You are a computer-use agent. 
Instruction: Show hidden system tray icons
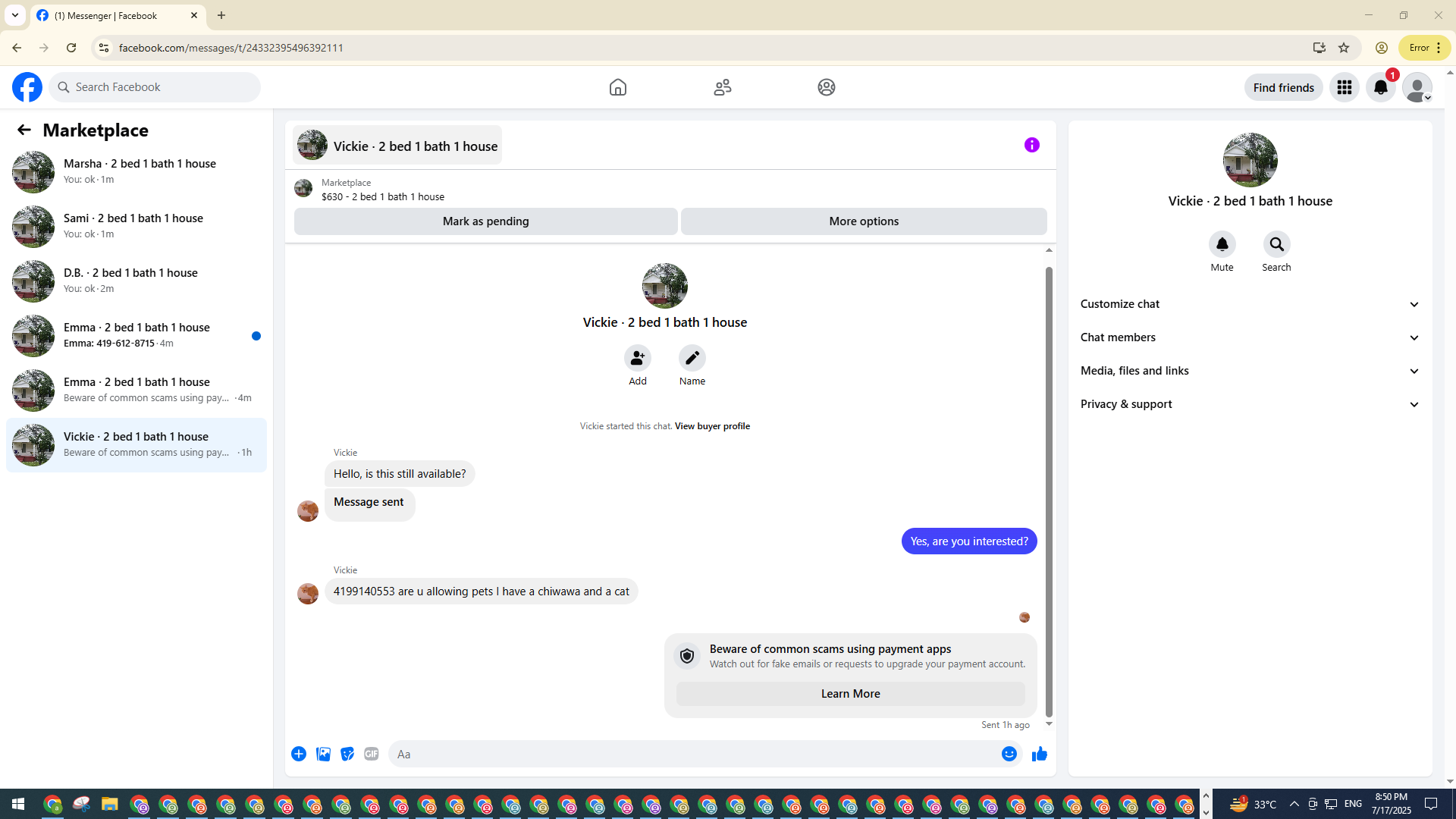pyautogui.click(x=1294, y=804)
